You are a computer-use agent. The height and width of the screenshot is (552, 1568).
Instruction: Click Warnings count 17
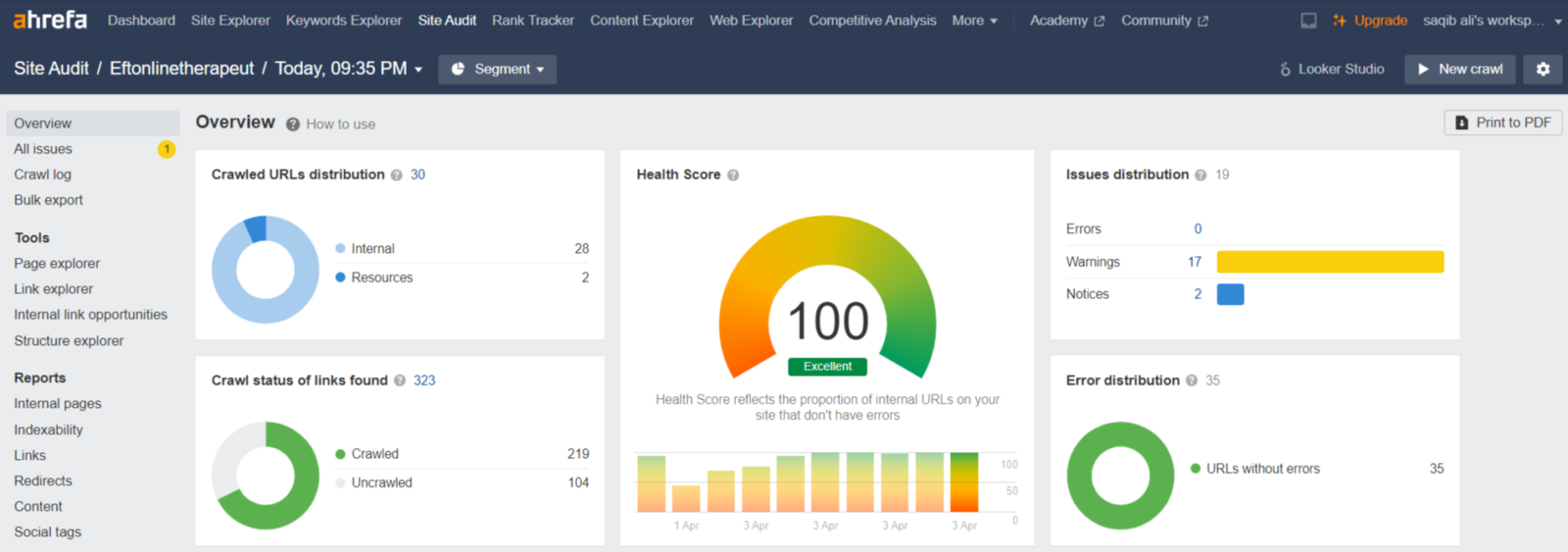click(1195, 262)
